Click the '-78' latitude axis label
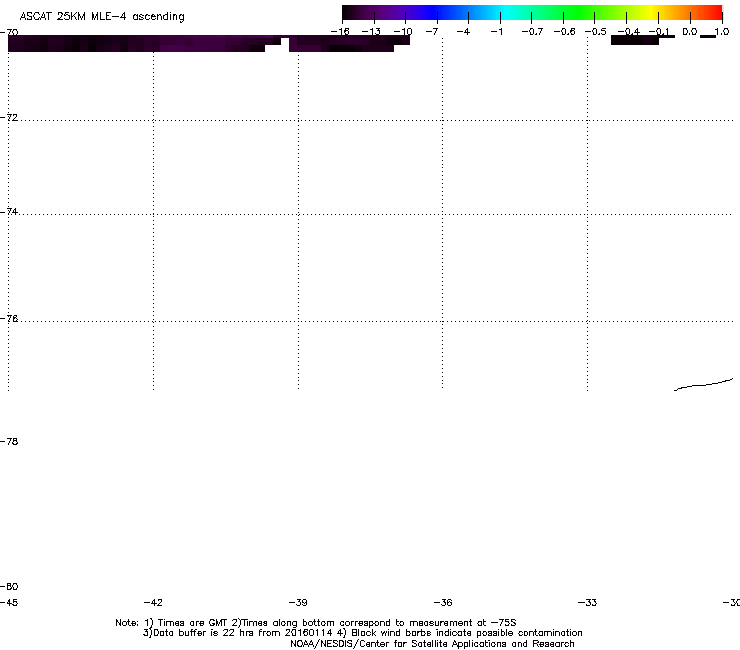Viewport: 740px width, 650px height. coord(9,441)
